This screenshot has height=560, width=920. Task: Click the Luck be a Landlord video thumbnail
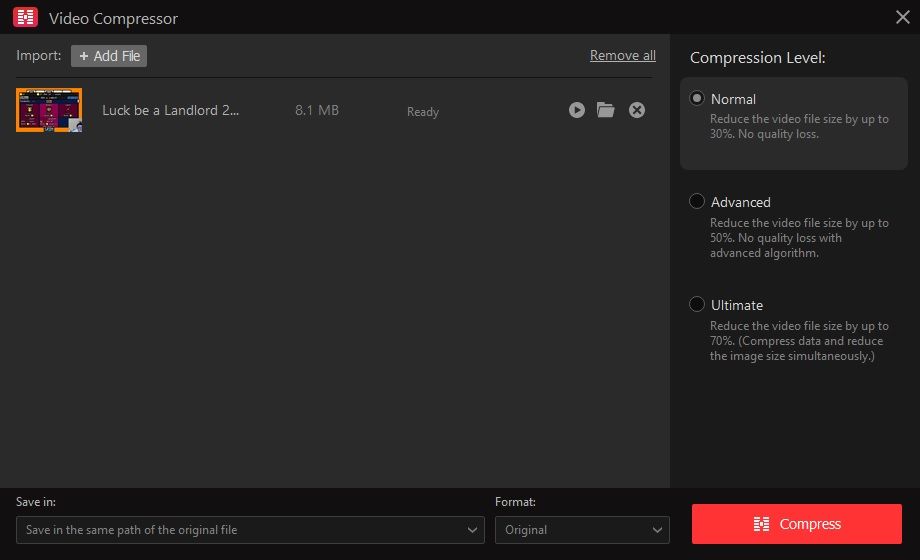coord(49,110)
